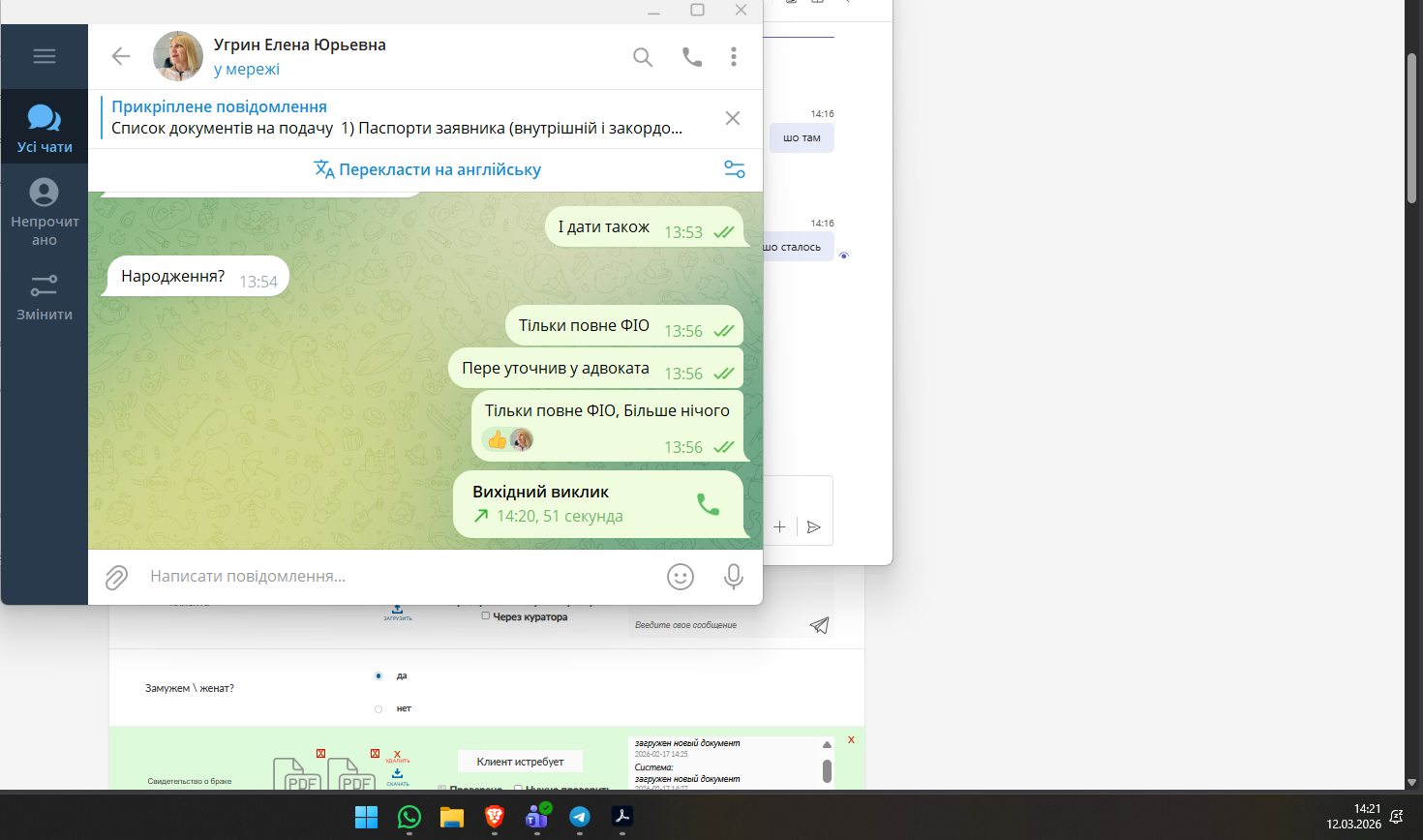This screenshot has height=840, width=1423.
Task: Click the seen eye icon in Teams chat
Action: pyautogui.click(x=844, y=255)
